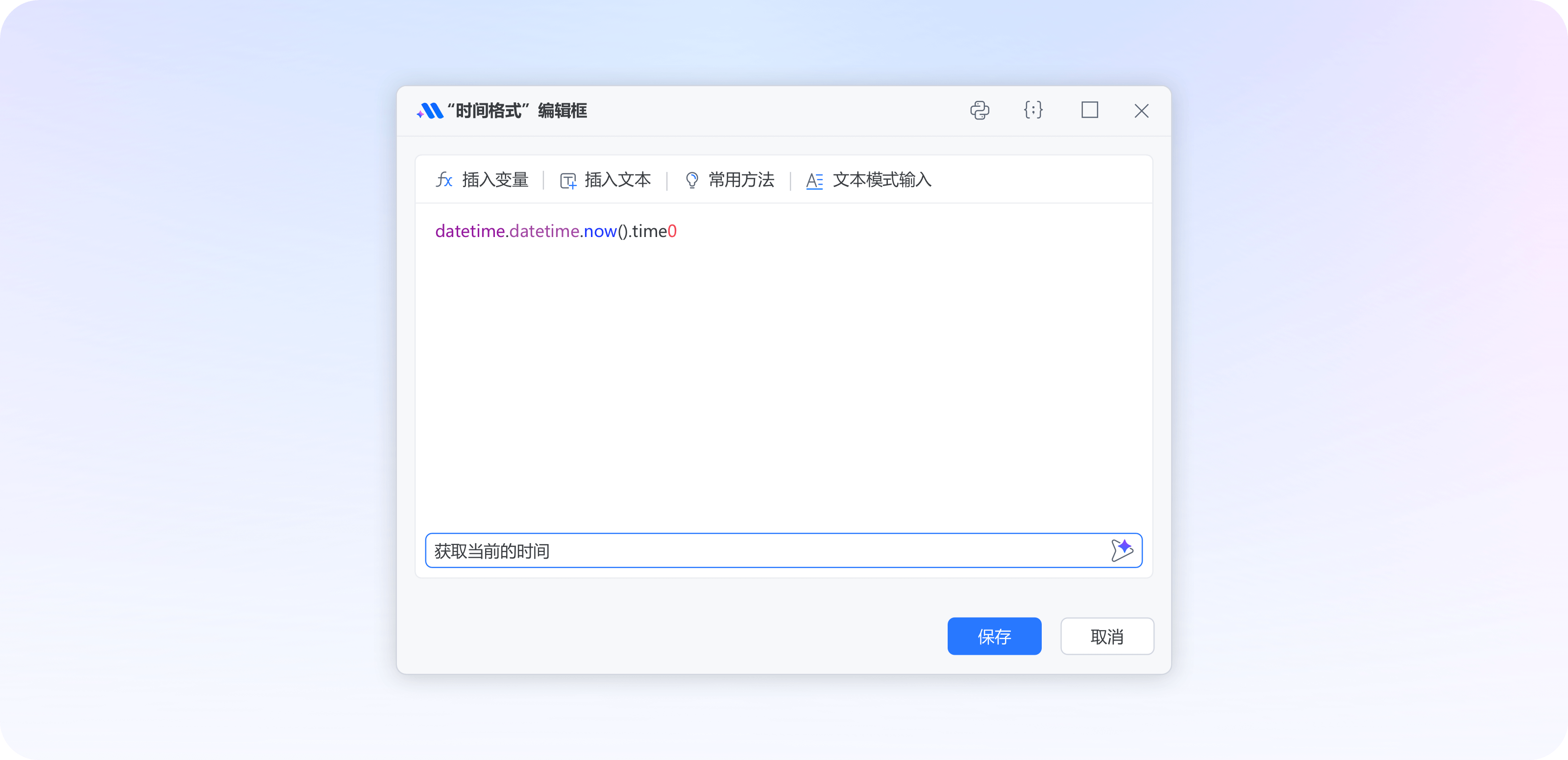The width and height of the screenshot is (1568, 760).
Task: Maximize the 时间格式 editor dialog
Action: (1089, 111)
